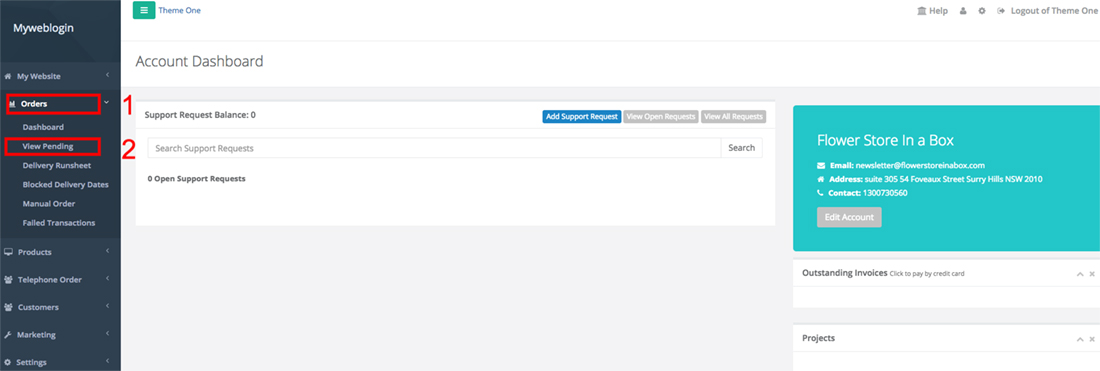Open the settings gear icon in header
The image size is (1100, 371).
(982, 11)
